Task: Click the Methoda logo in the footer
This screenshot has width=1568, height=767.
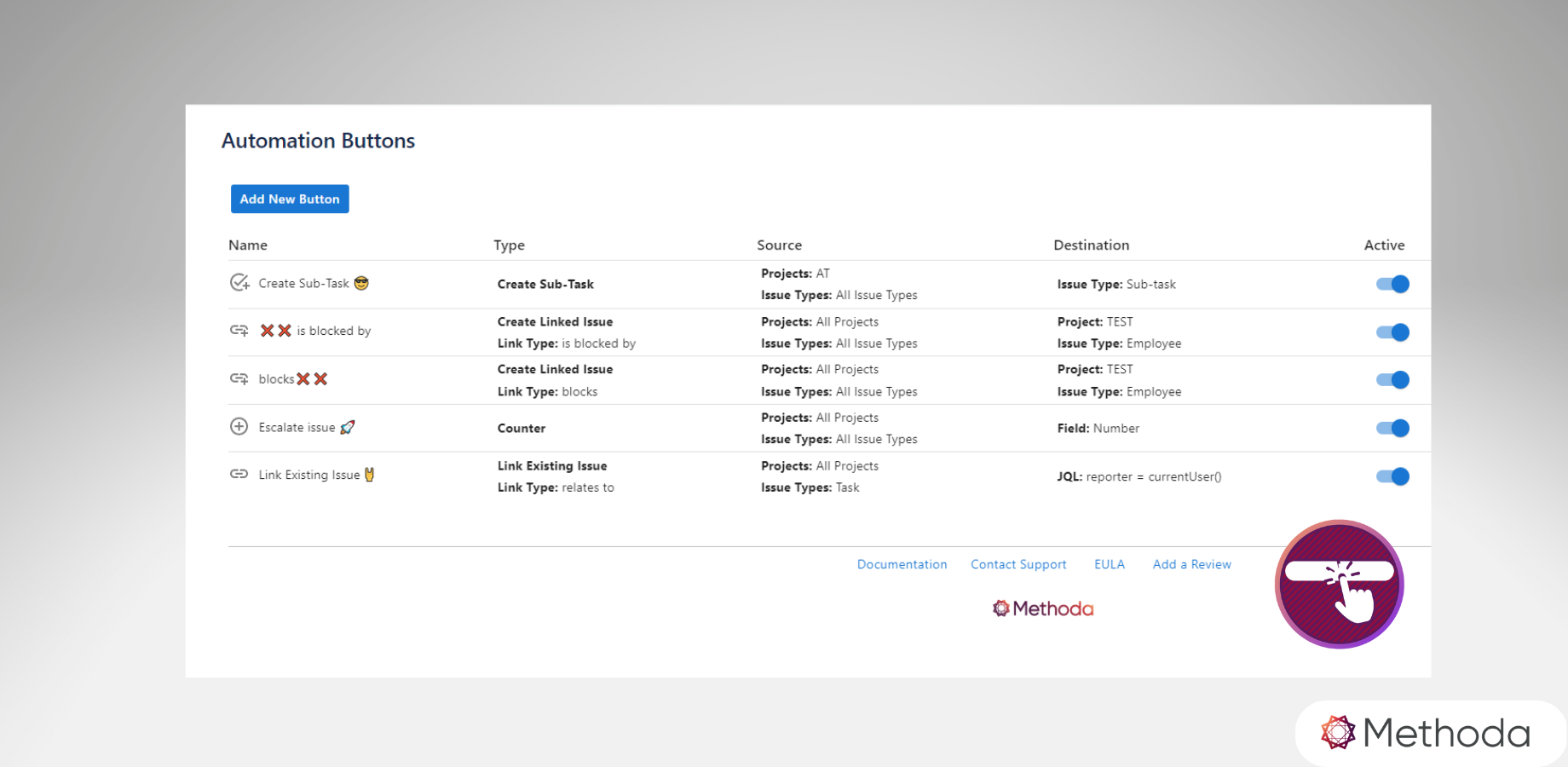Action: click(x=1043, y=608)
